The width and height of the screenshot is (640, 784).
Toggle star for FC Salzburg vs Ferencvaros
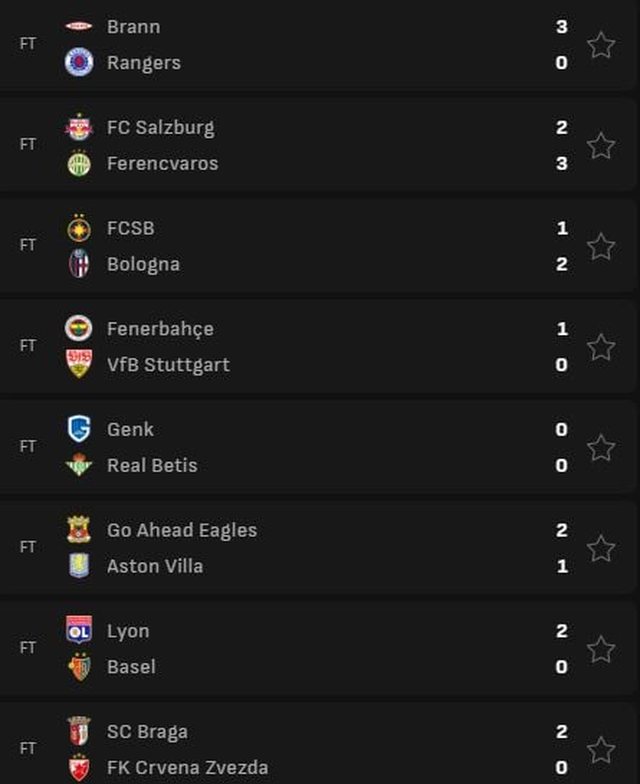[x=600, y=146]
